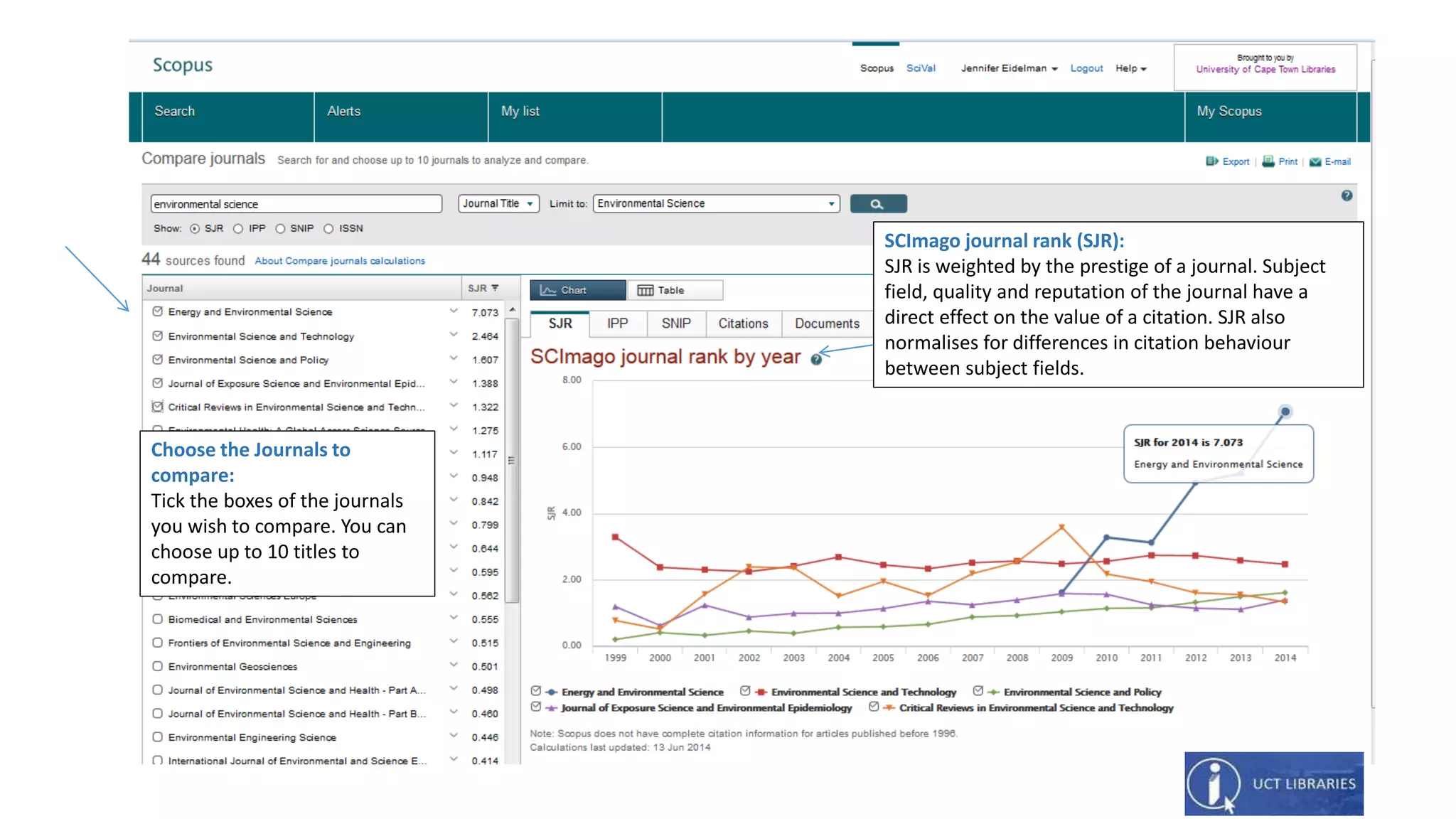The image size is (1456, 819).
Task: Click the Journal column header
Action: (301, 288)
